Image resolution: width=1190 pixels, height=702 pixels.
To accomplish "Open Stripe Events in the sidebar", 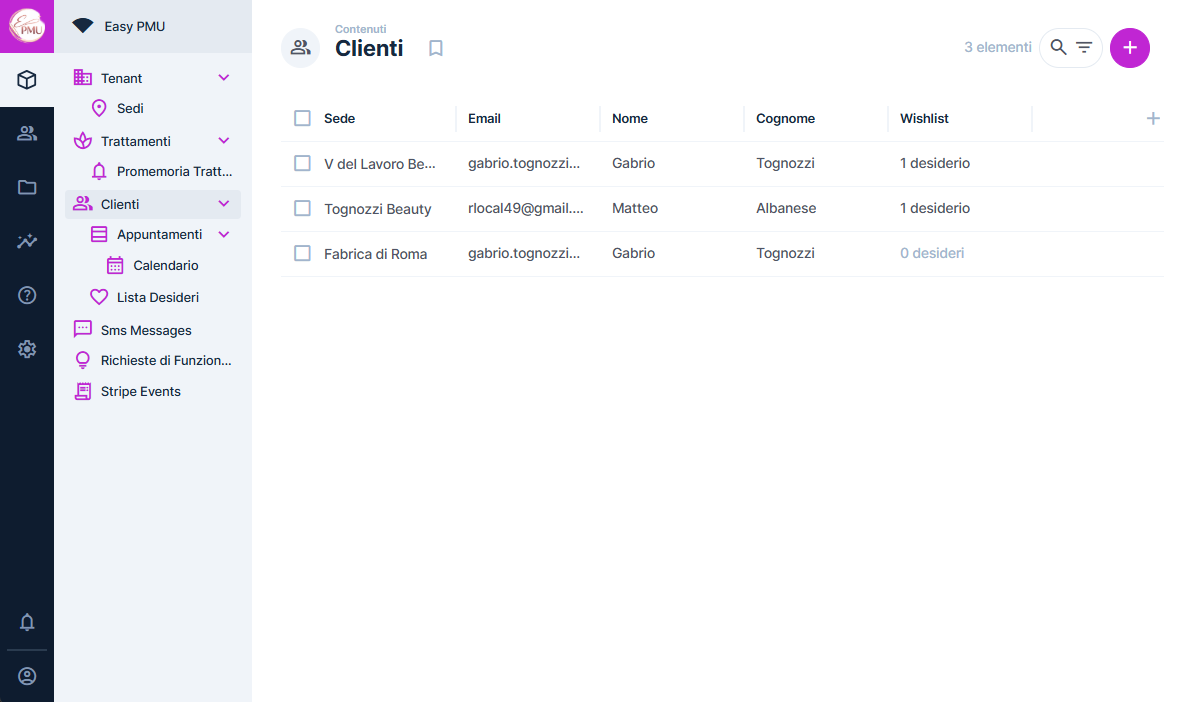I will [141, 391].
